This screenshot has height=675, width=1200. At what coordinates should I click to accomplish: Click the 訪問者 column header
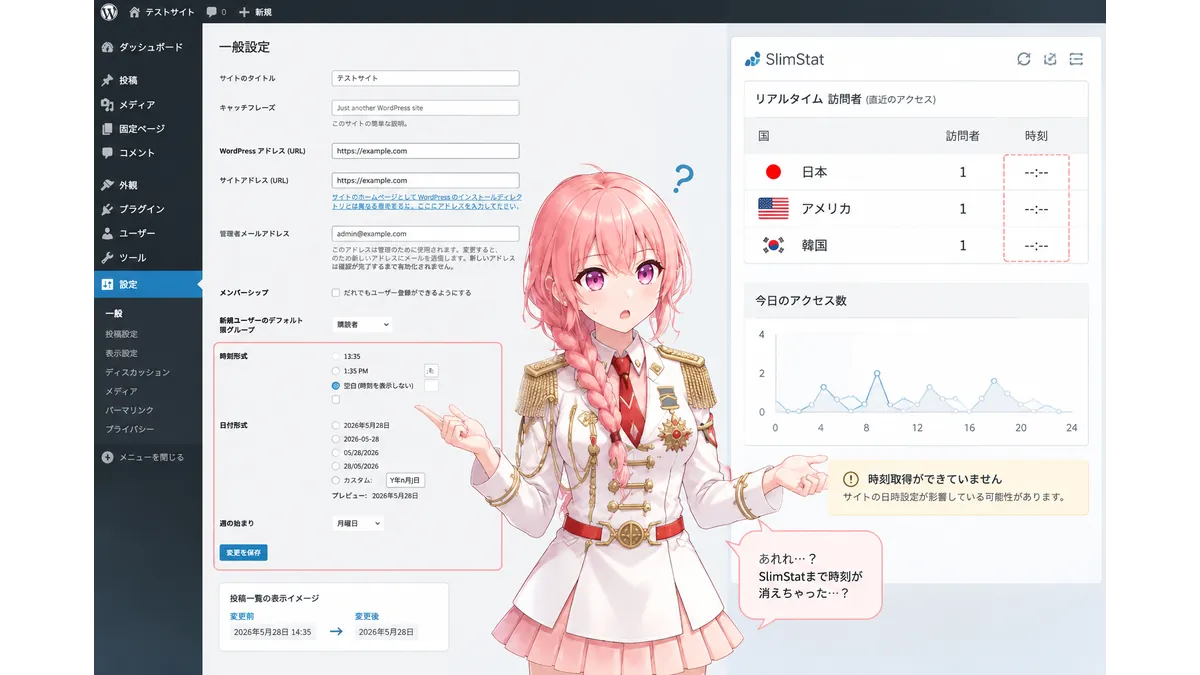(x=962, y=135)
